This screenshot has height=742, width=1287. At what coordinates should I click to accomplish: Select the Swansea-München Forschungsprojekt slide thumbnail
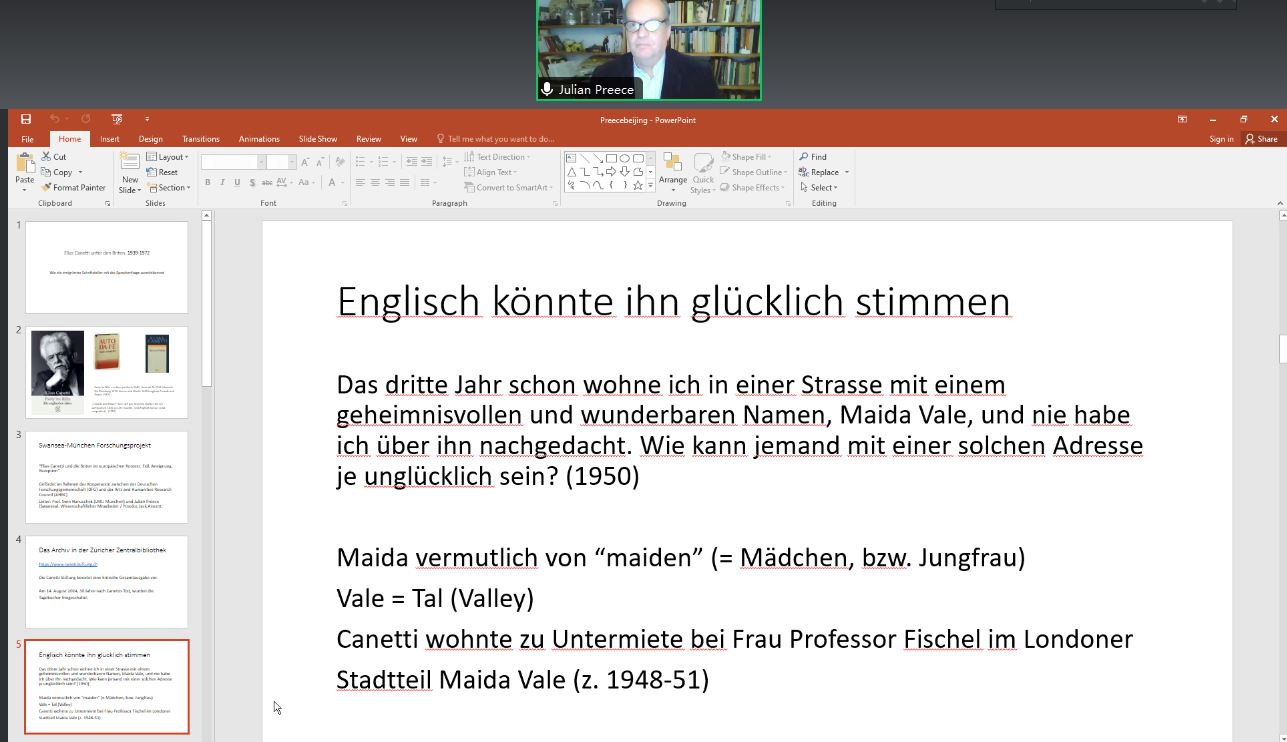[x=106, y=476]
